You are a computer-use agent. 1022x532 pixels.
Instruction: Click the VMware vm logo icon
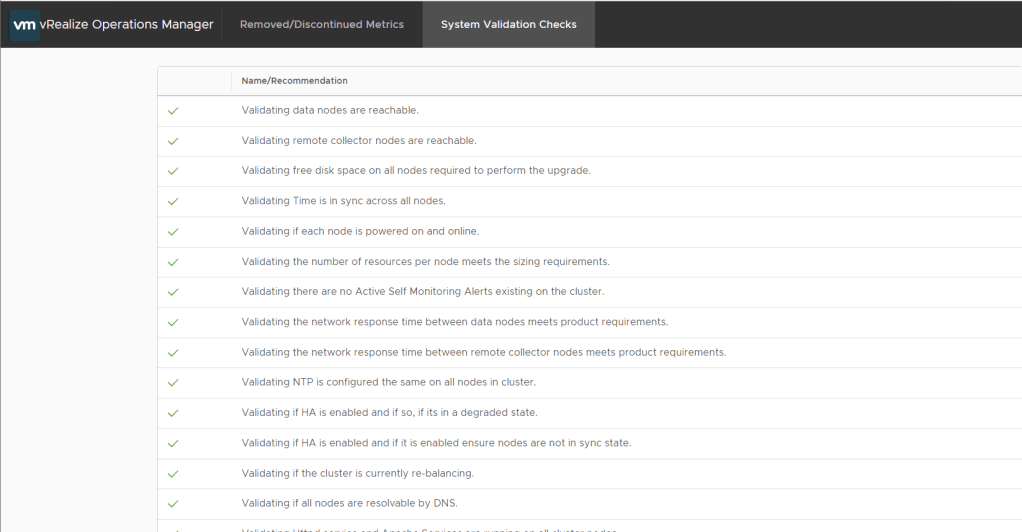coord(24,25)
